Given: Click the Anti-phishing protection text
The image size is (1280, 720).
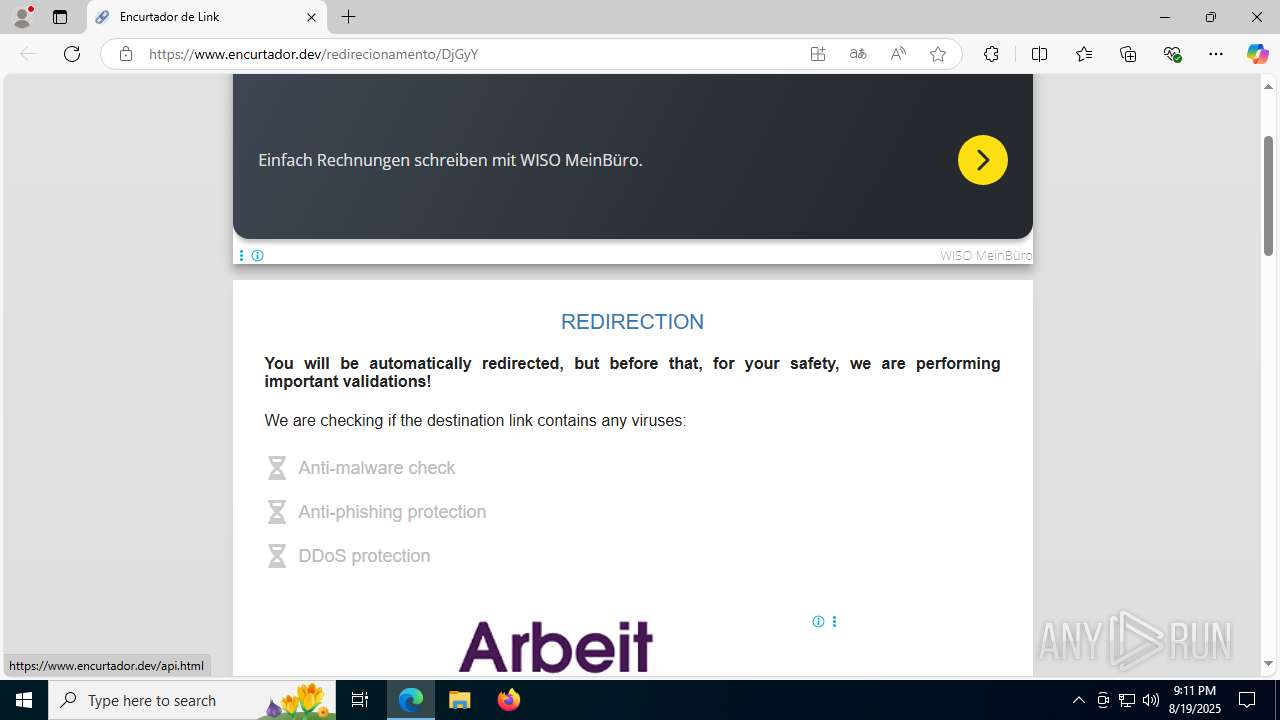Looking at the screenshot, I should (x=392, y=512).
